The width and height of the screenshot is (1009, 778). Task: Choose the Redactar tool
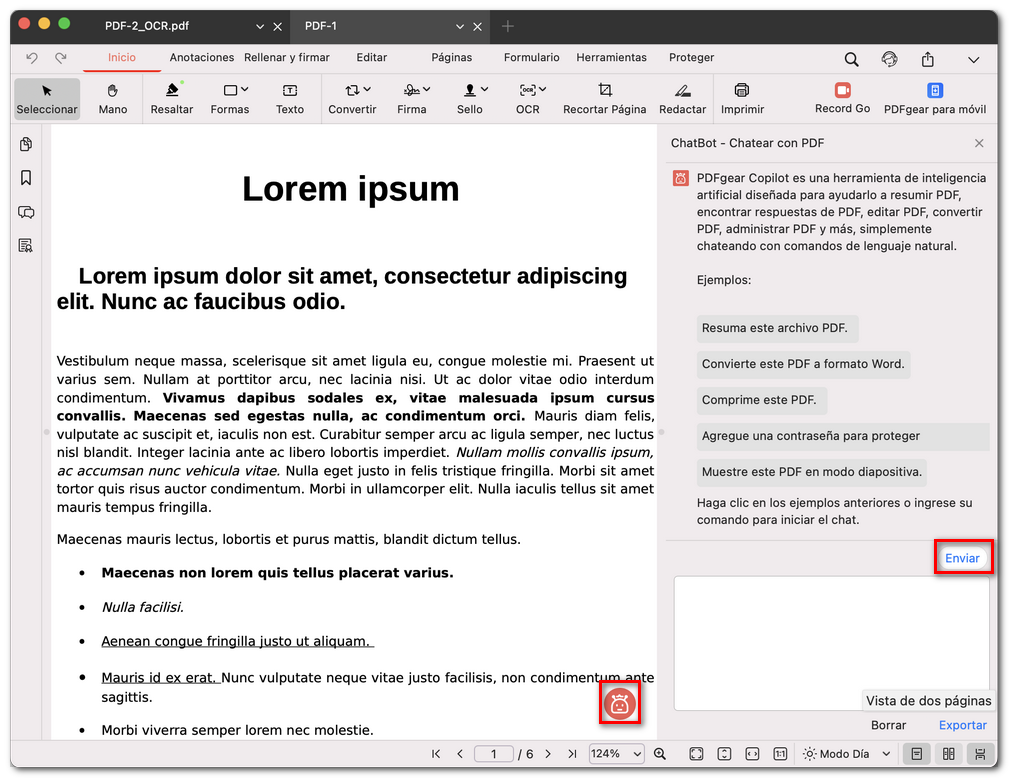(x=682, y=98)
